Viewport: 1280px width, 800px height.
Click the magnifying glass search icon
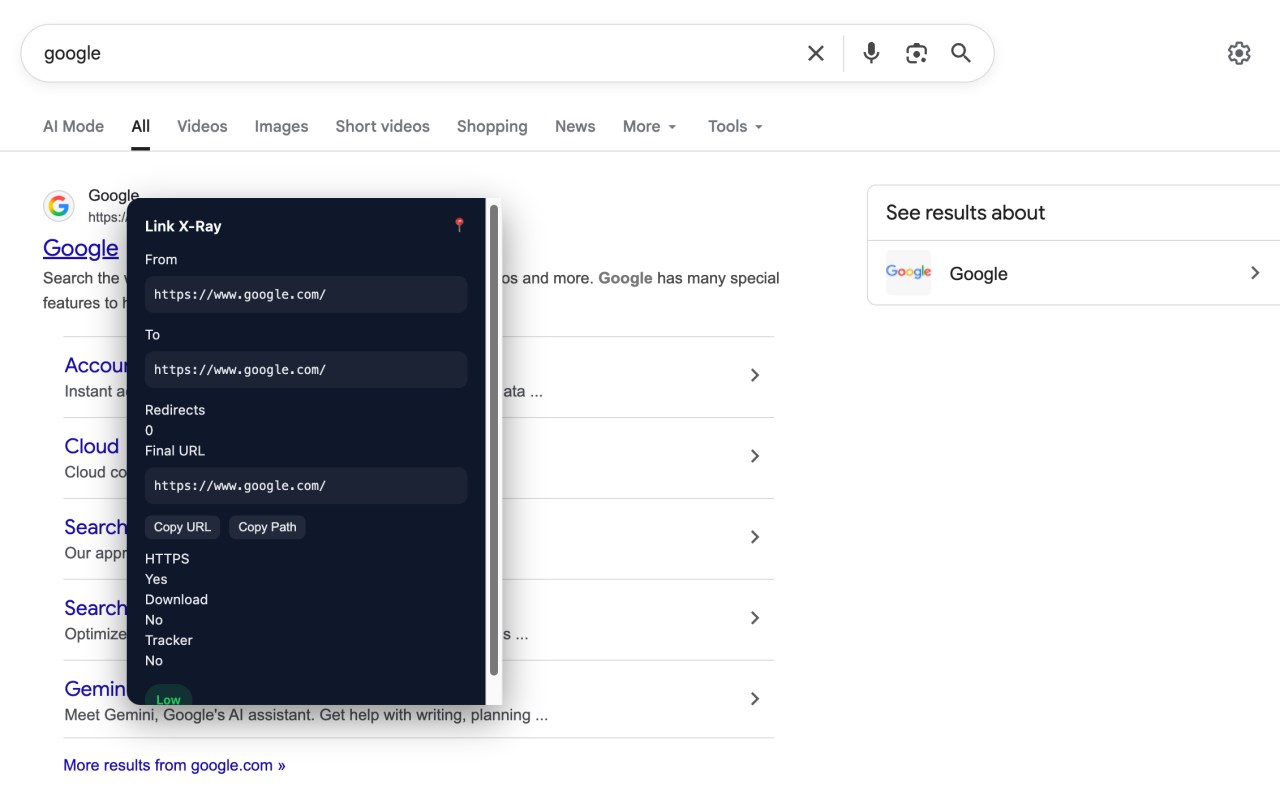[961, 53]
